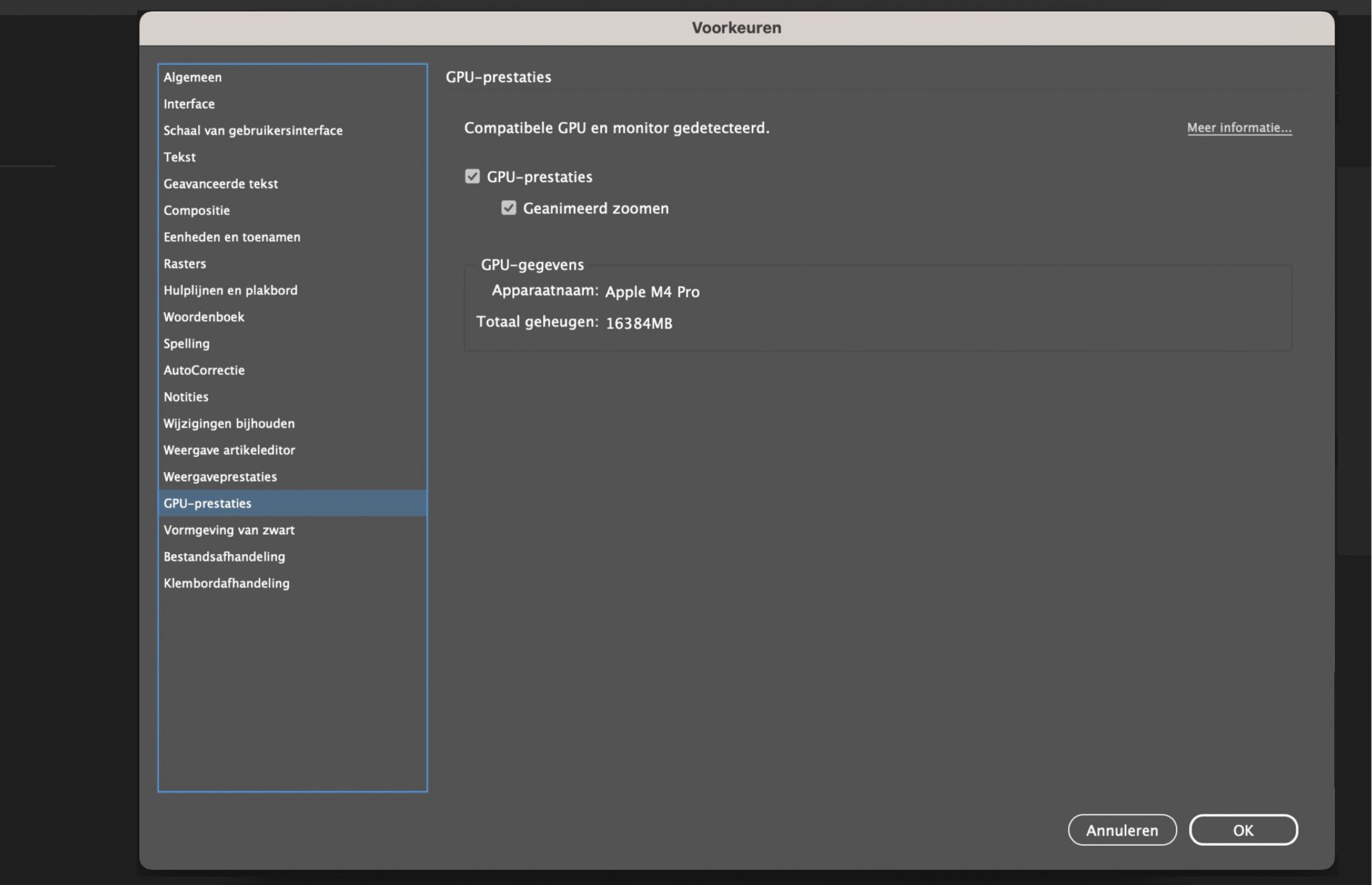
Task: Click the Annuleren button
Action: pyautogui.click(x=1122, y=830)
